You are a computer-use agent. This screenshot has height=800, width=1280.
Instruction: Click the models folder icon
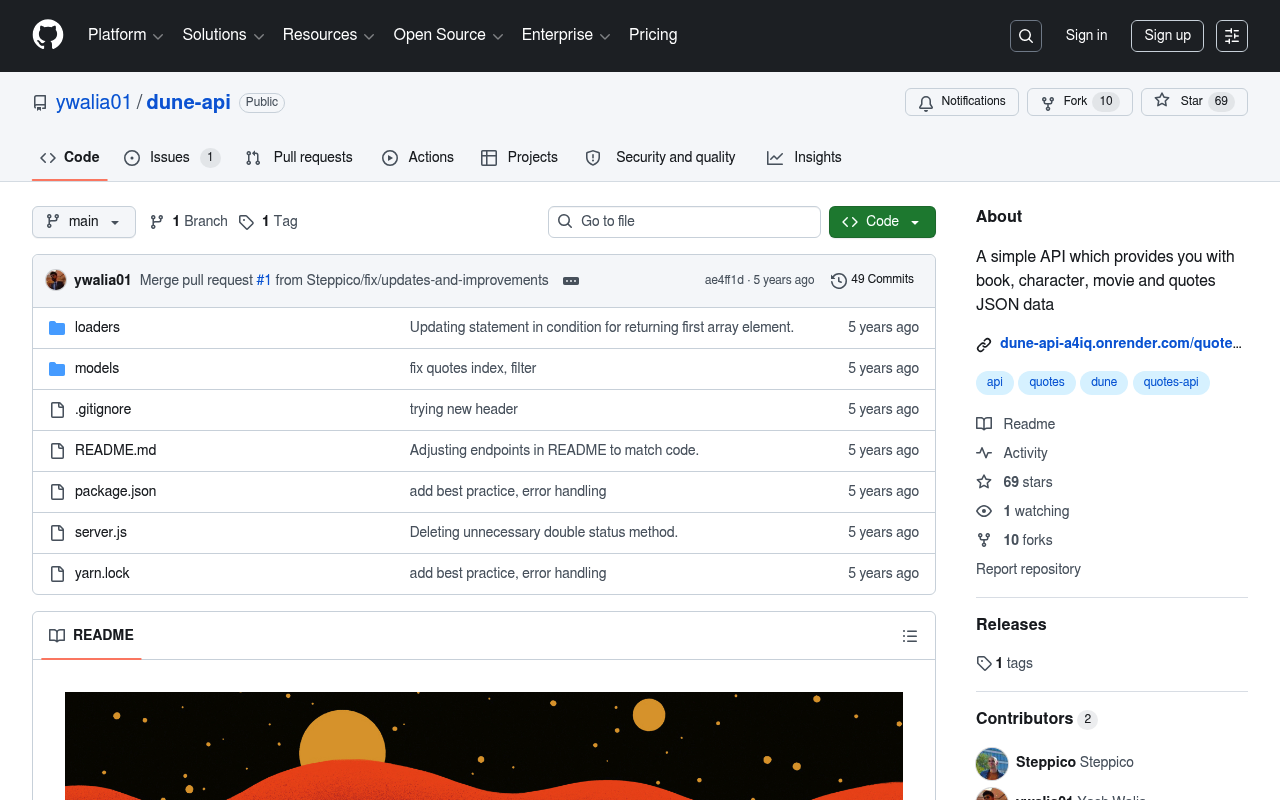tap(57, 368)
